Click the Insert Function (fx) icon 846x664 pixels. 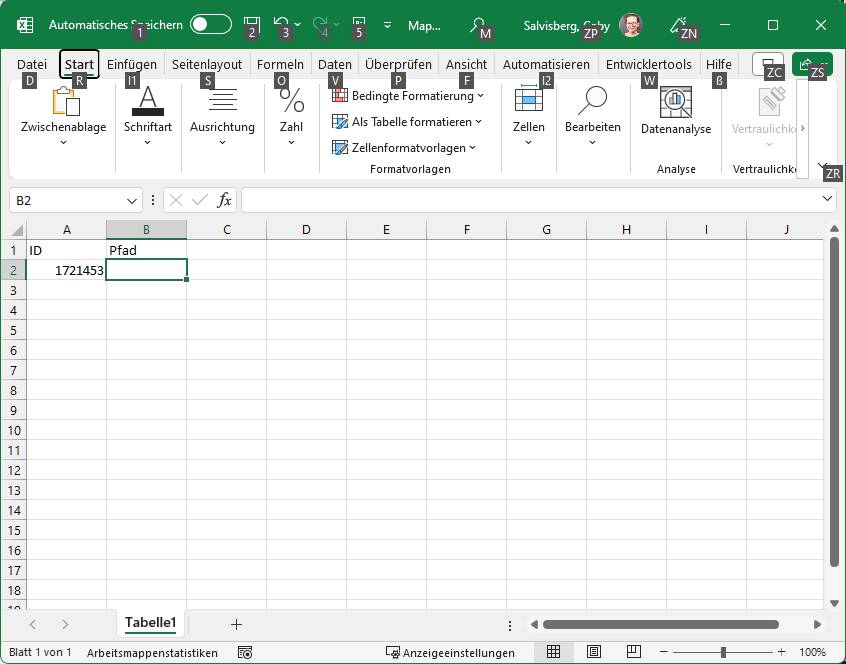click(x=224, y=200)
